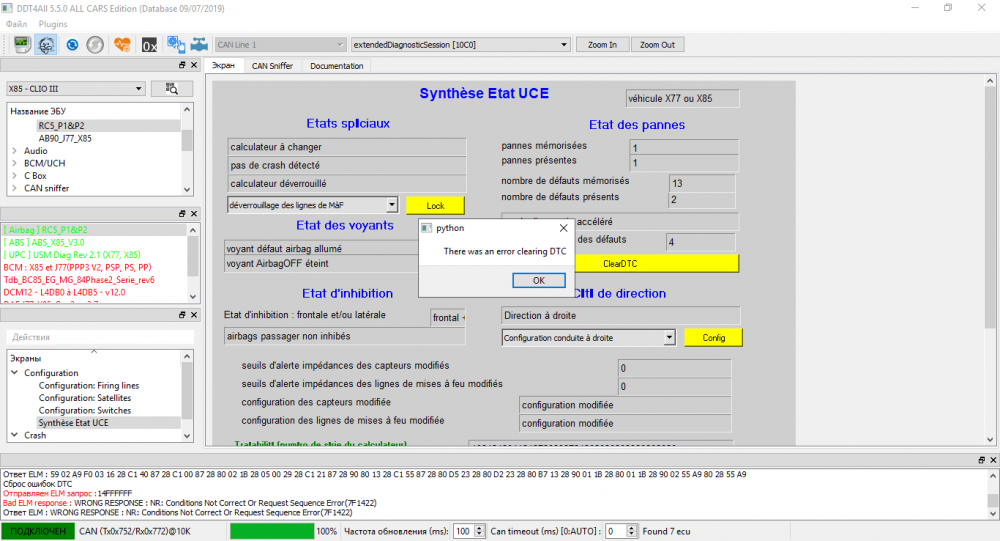Viewport: 1000px width, 541px height.
Task: Click the green 100% progress bar
Action: tap(272, 531)
